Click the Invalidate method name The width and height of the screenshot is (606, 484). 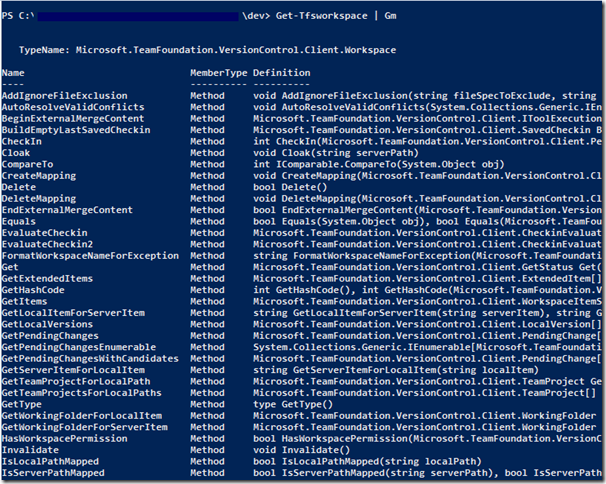[x=28, y=451]
